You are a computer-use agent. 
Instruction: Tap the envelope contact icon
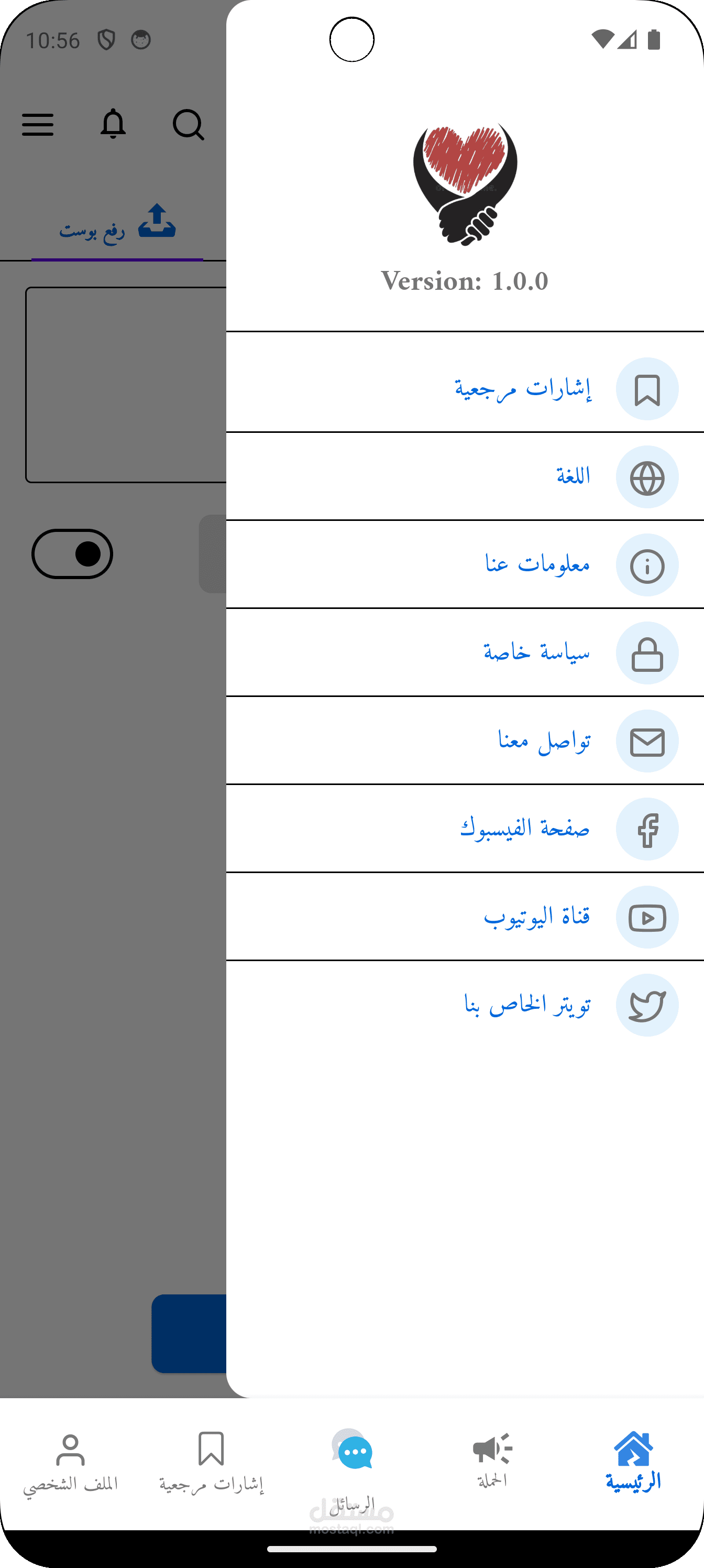click(x=647, y=742)
